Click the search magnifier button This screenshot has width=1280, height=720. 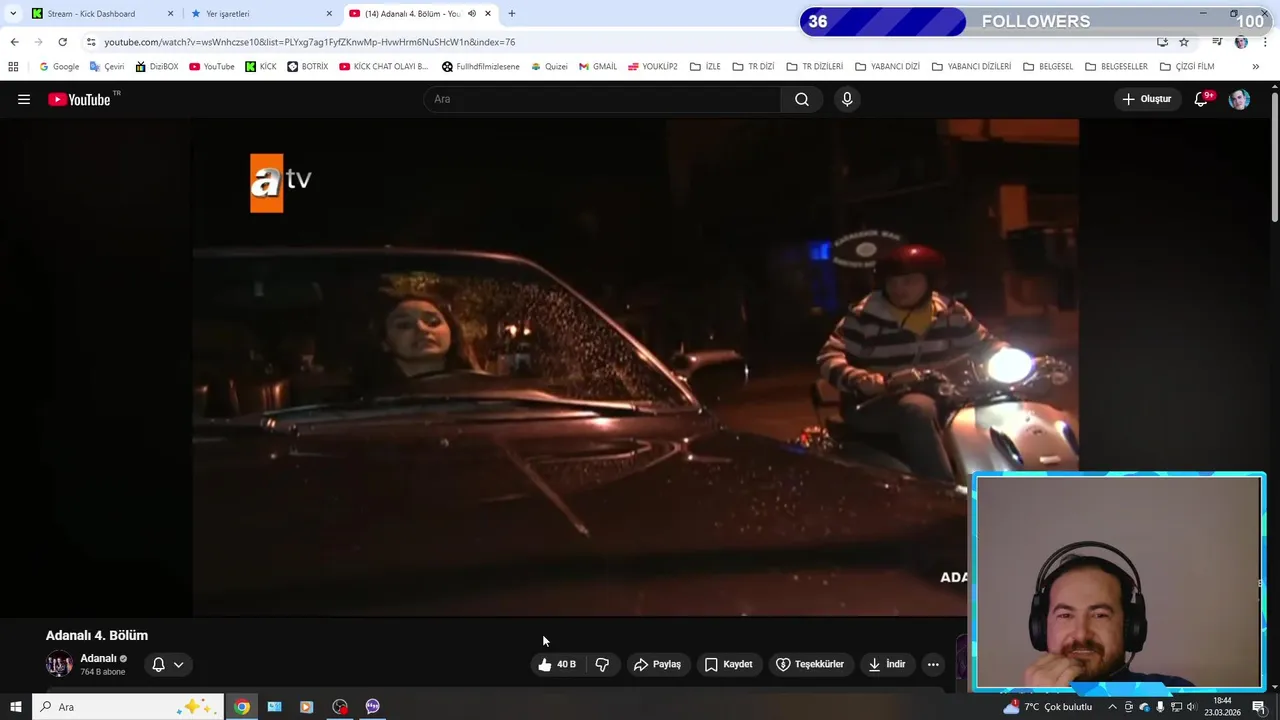[802, 99]
